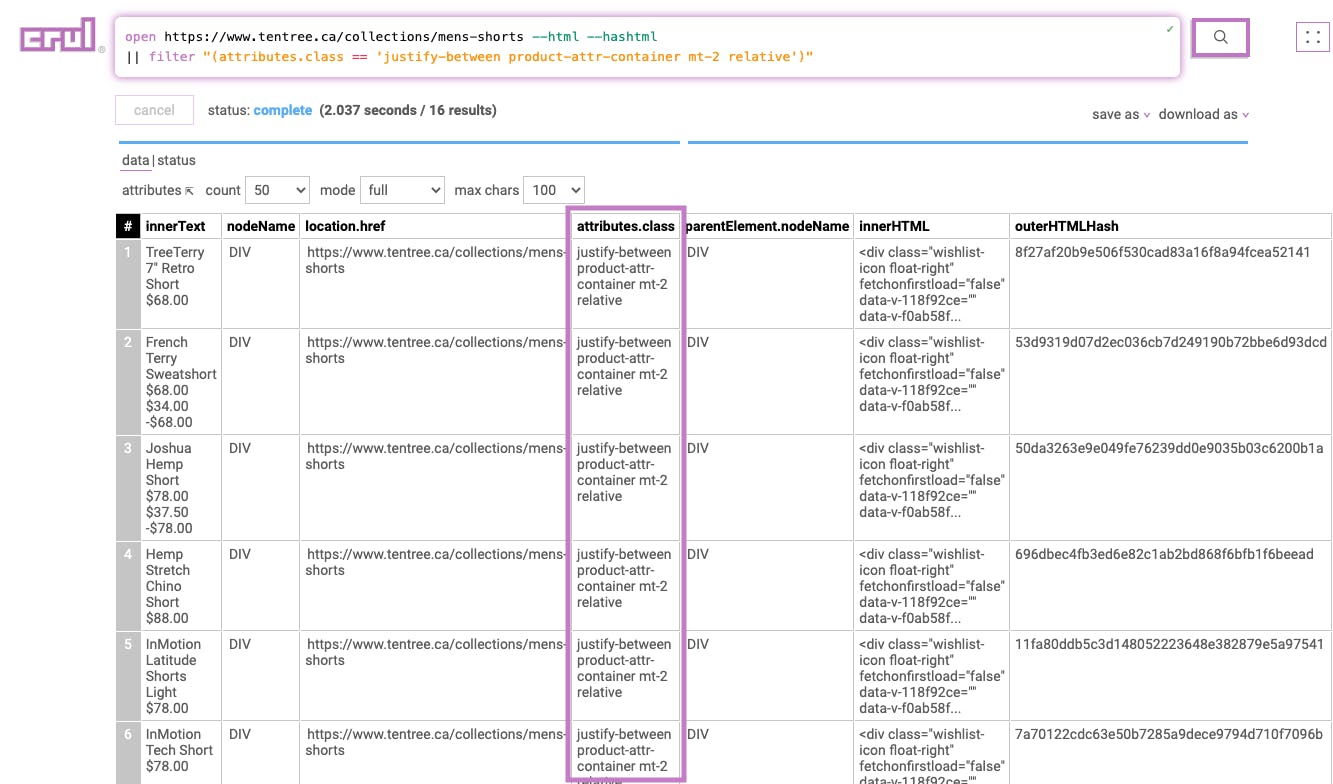Open the max chars dropdown showing 100
1333x784 pixels.
point(554,190)
